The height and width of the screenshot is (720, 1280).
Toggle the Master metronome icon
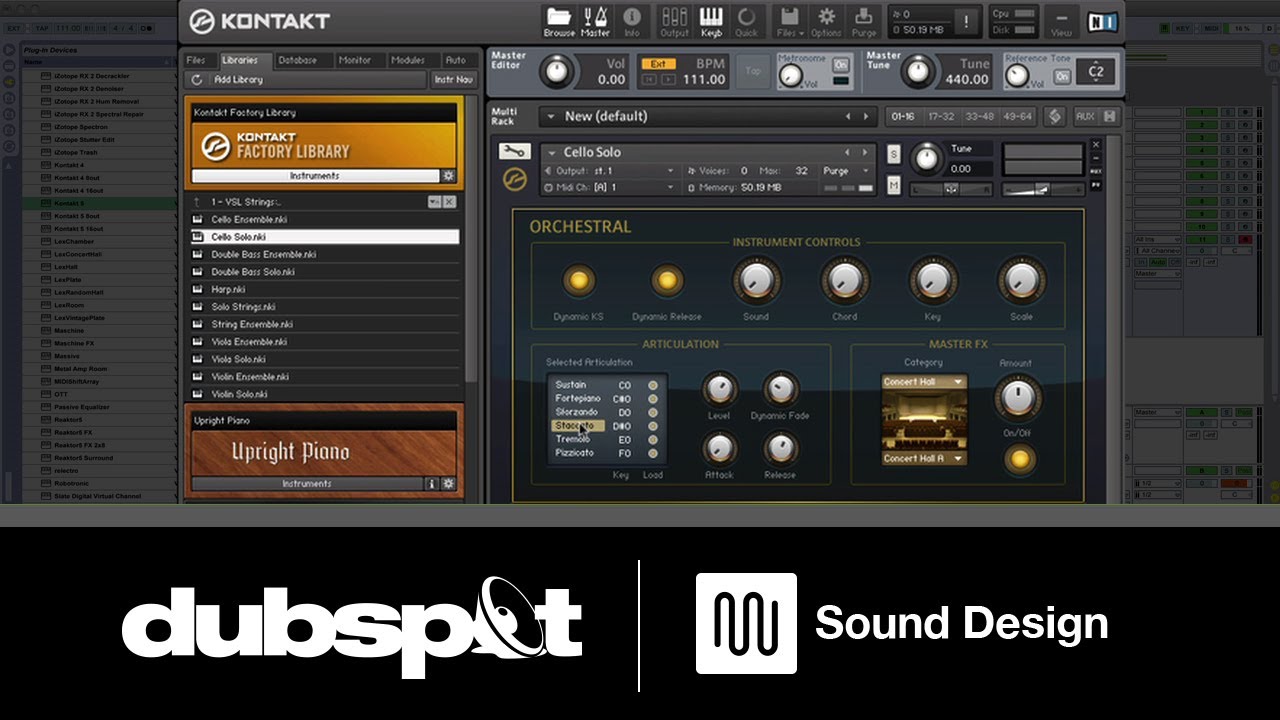tap(595, 20)
